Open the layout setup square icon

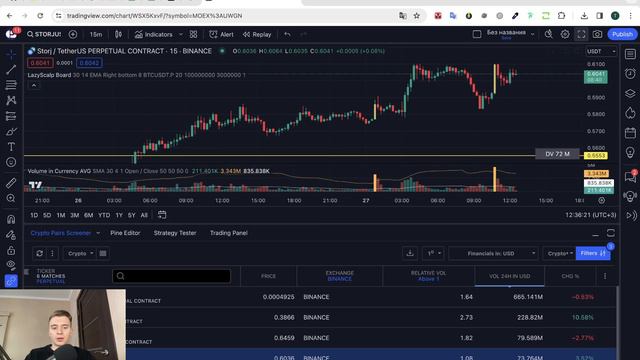pyautogui.click(x=477, y=35)
